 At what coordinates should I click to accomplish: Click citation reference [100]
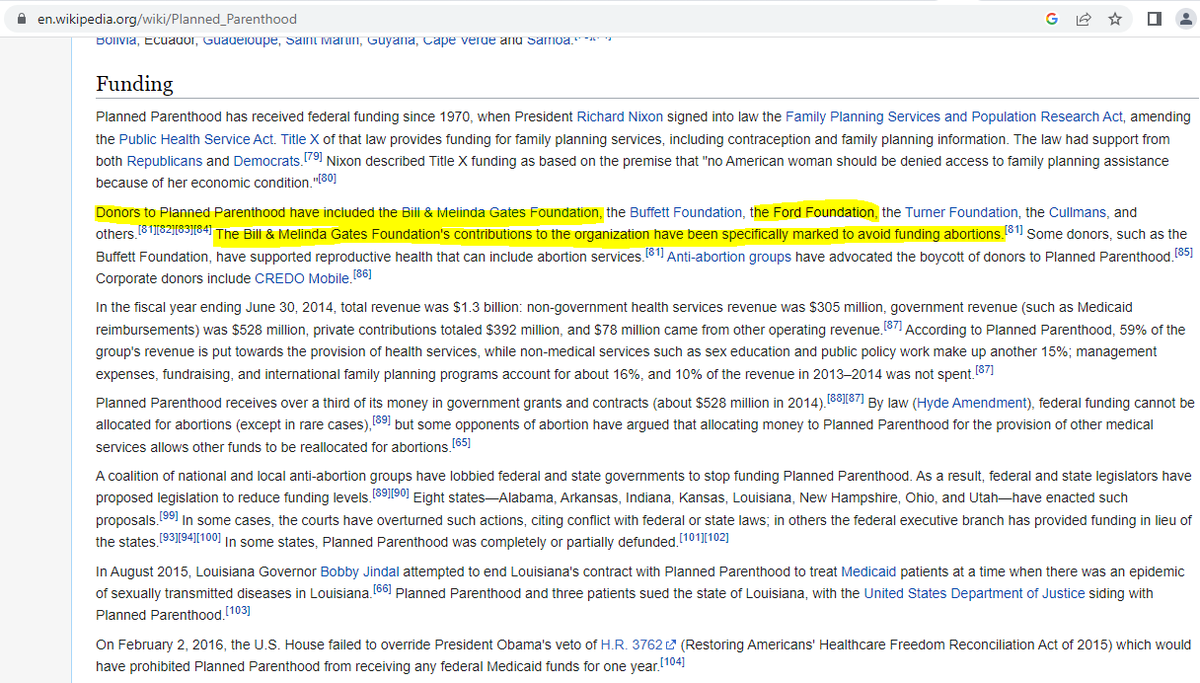click(x=209, y=537)
